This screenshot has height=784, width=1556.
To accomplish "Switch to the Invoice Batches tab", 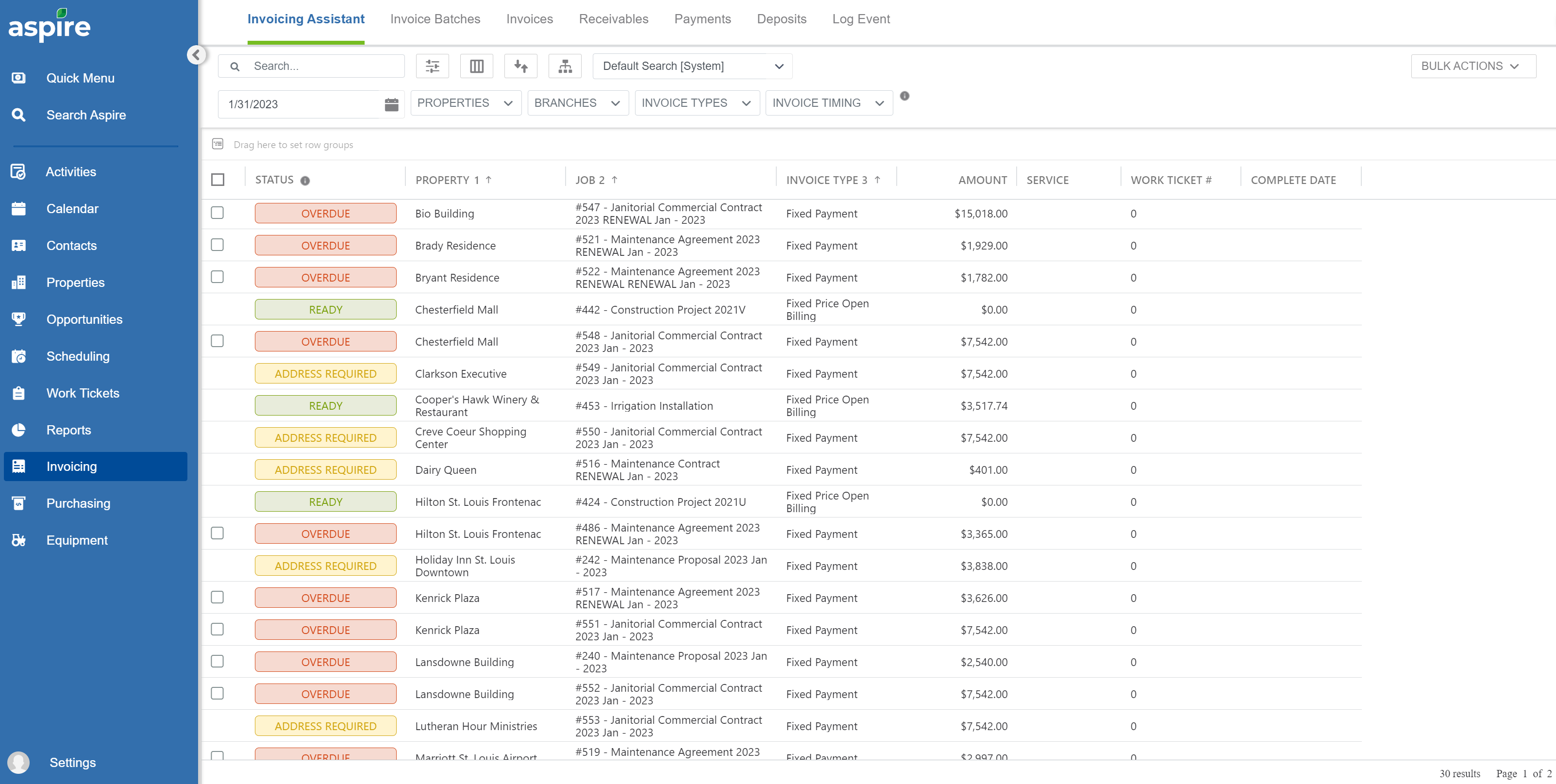I will [x=435, y=19].
